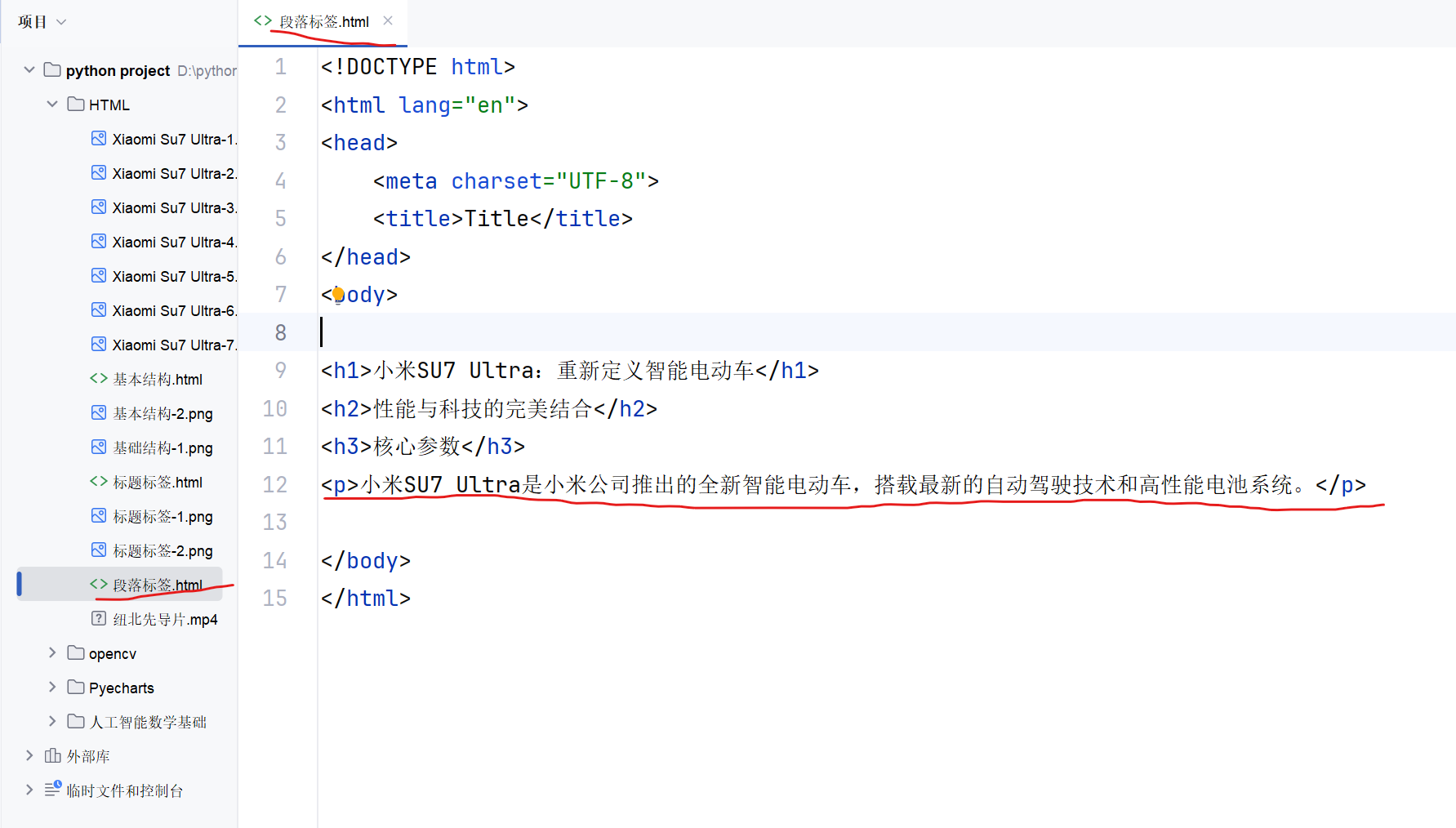Click image icon of Xiaomi Su7 Ultra-6
Screen dimensions: 1456x828
99,310
